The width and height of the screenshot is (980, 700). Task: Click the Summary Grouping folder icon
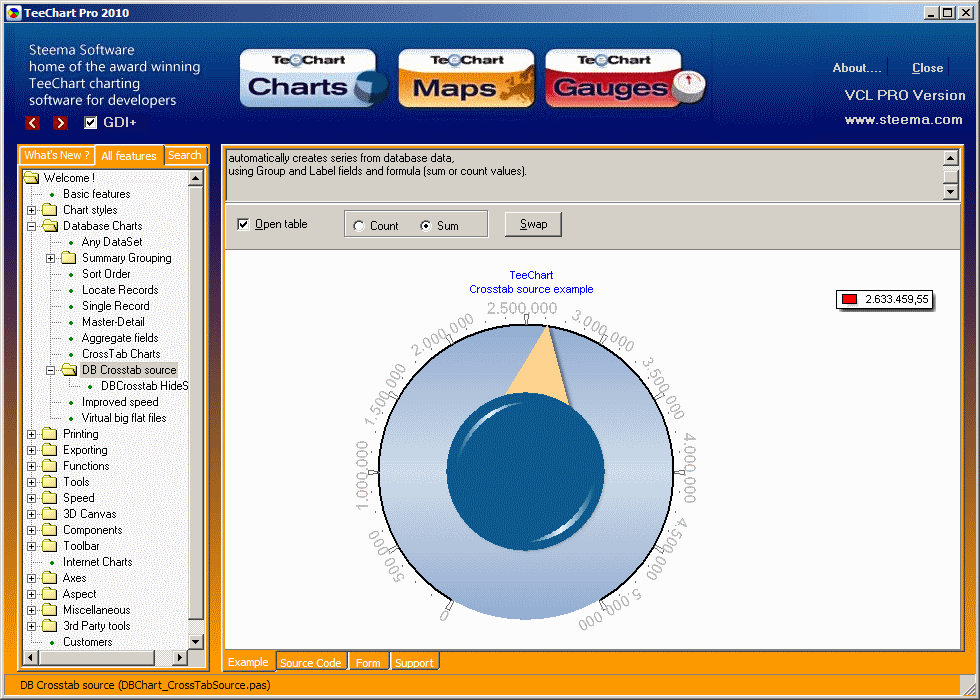[x=69, y=258]
